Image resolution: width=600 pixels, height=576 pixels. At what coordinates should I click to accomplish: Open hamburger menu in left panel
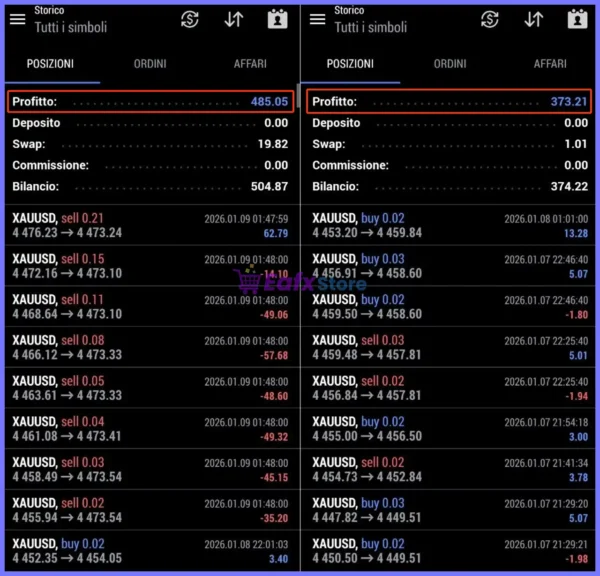[x=18, y=19]
